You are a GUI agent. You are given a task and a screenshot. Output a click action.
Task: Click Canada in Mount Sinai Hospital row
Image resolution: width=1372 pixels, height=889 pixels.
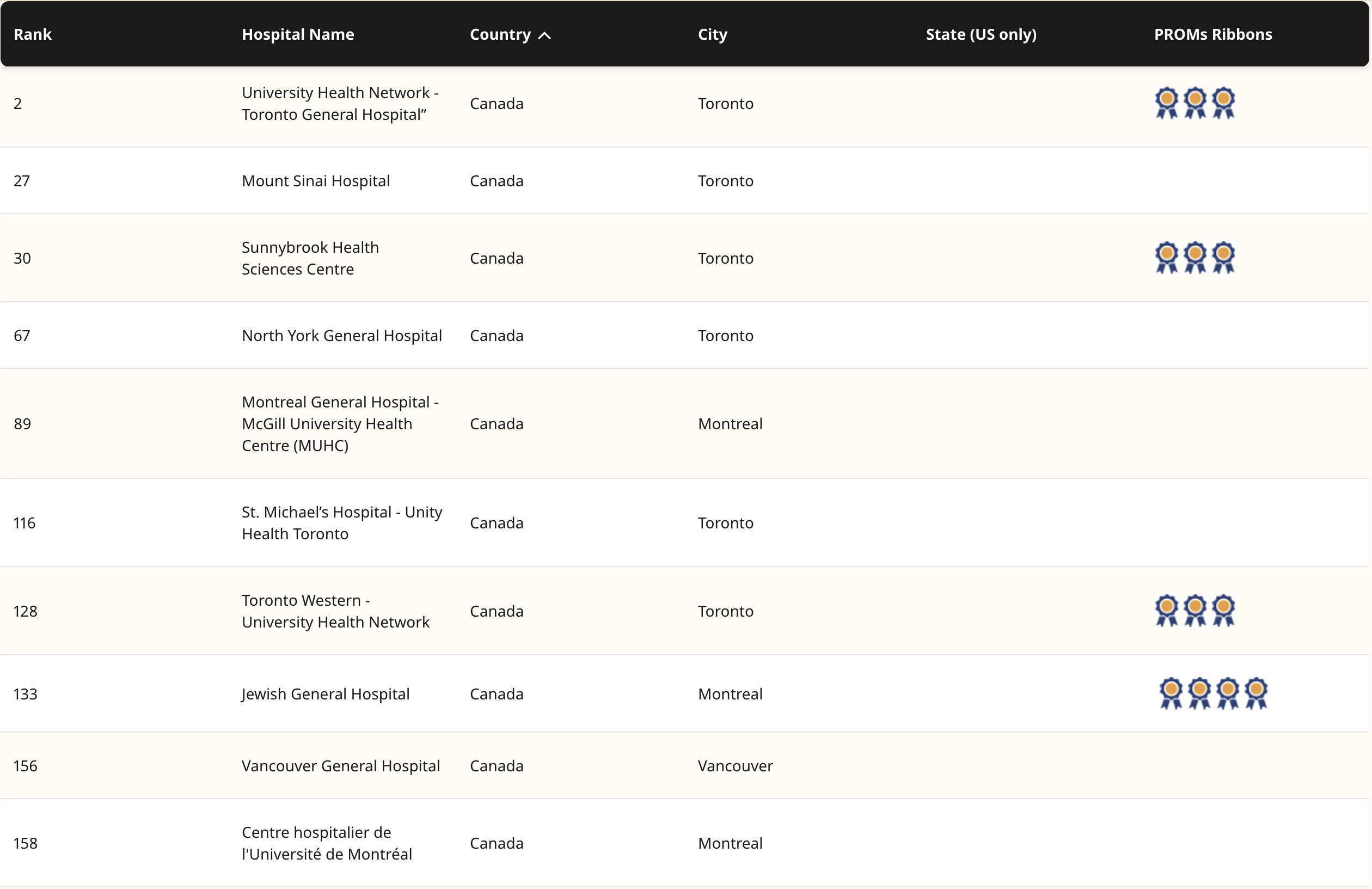tap(497, 180)
